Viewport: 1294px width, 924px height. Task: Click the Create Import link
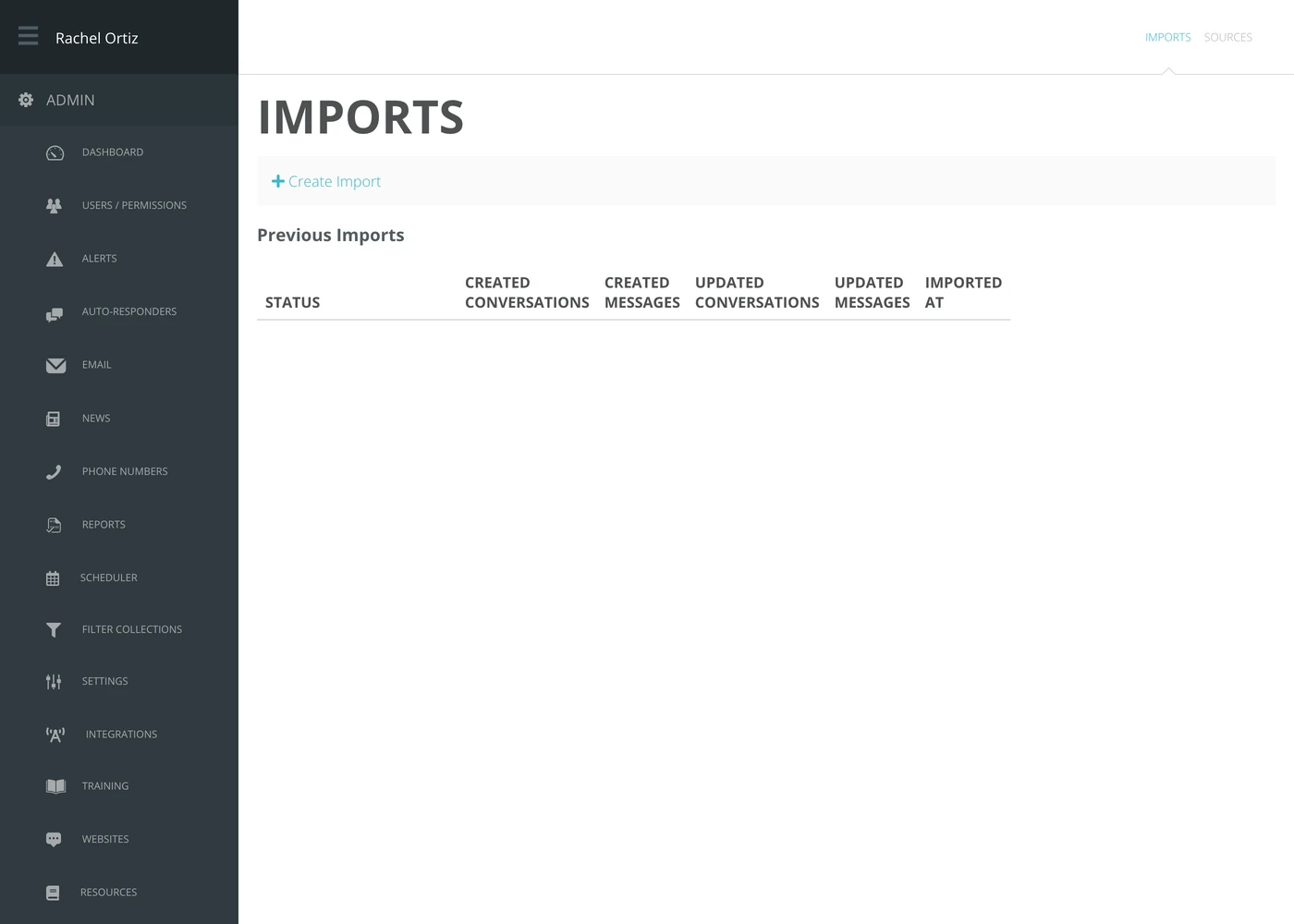pos(326,181)
